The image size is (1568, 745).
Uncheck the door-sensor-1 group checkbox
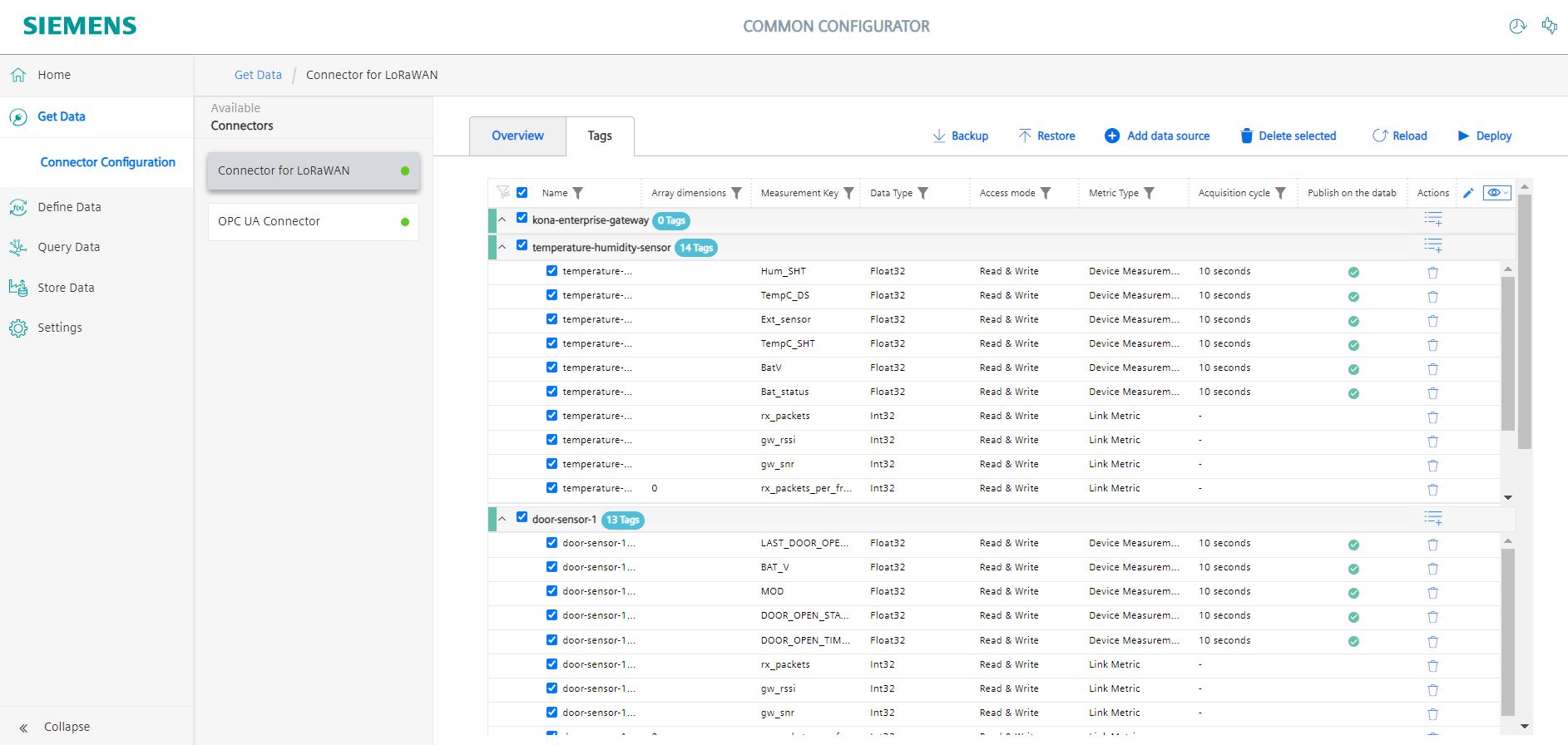(x=522, y=517)
